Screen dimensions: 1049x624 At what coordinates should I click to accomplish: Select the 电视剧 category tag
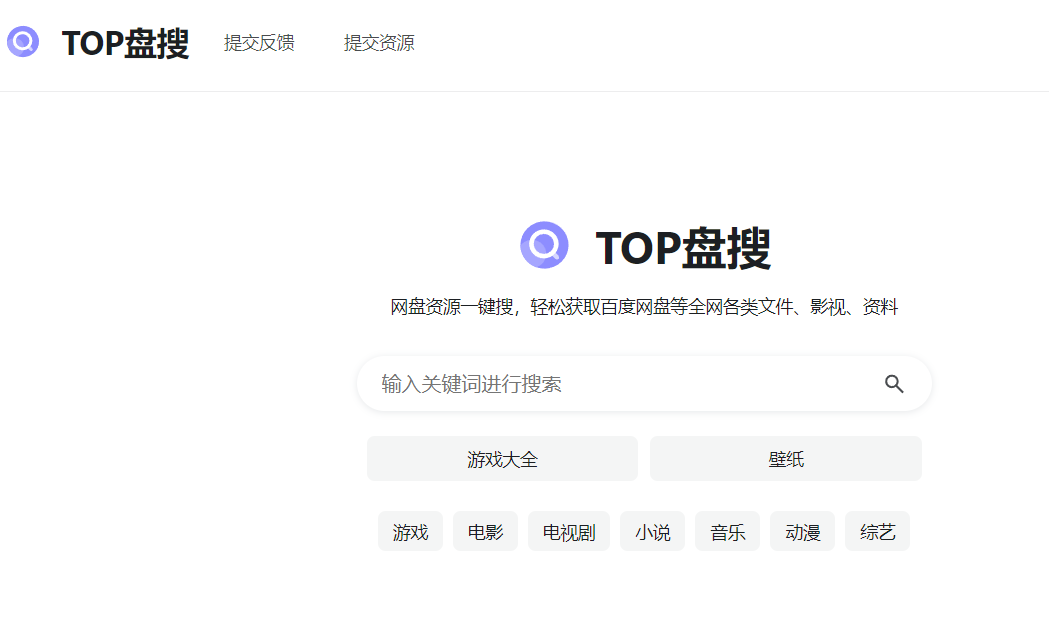tap(568, 531)
